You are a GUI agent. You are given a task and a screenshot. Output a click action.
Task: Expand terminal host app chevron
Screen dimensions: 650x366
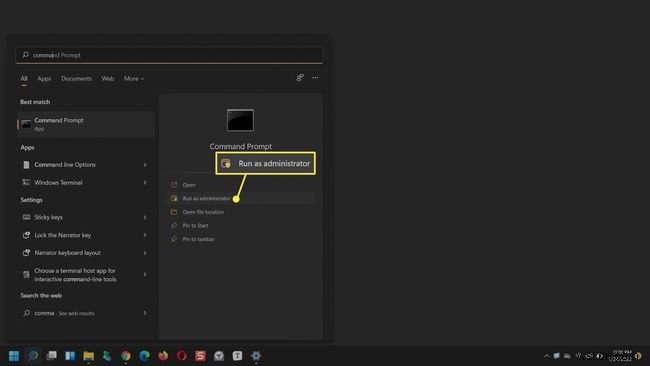[145, 274]
